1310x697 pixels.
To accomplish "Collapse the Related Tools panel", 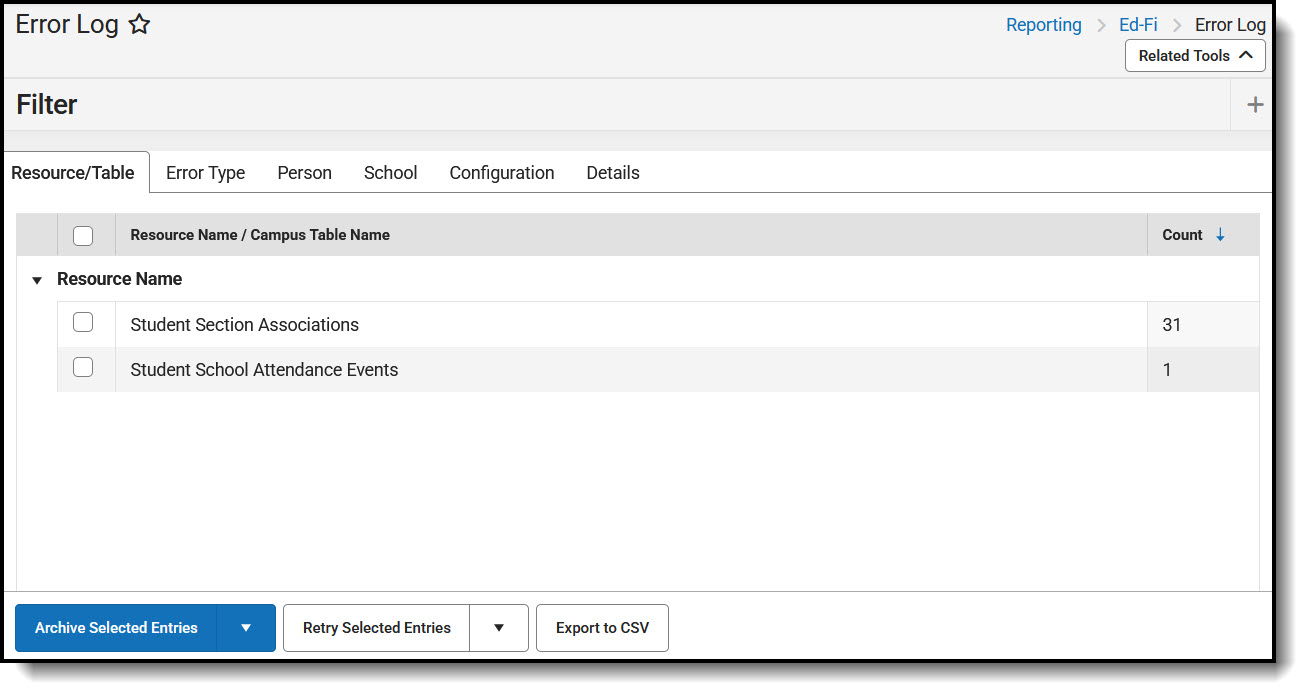I will (1195, 55).
